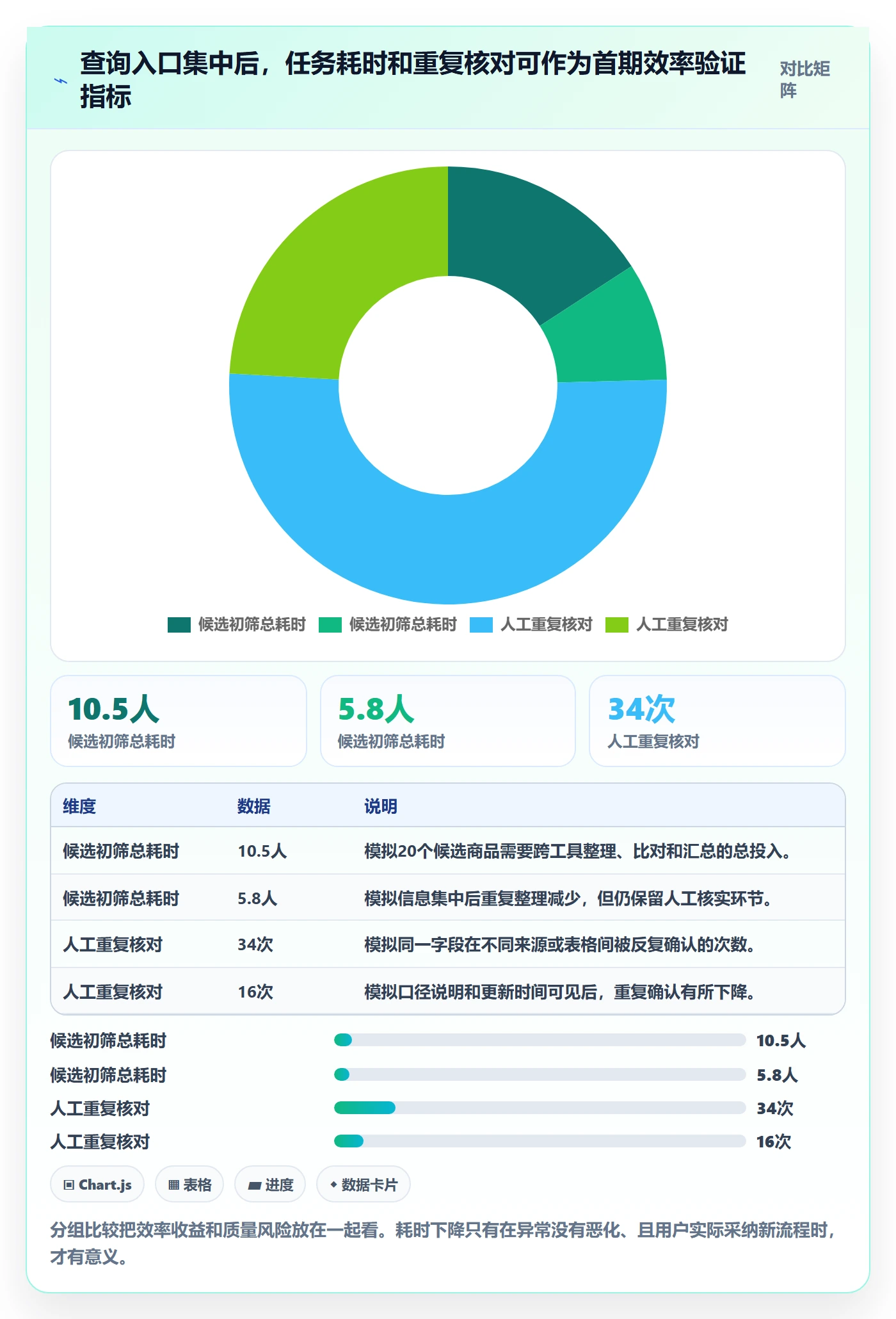Click the progress bar showing 34次
The width and height of the screenshot is (896, 1319).
pyautogui.click(x=540, y=1108)
